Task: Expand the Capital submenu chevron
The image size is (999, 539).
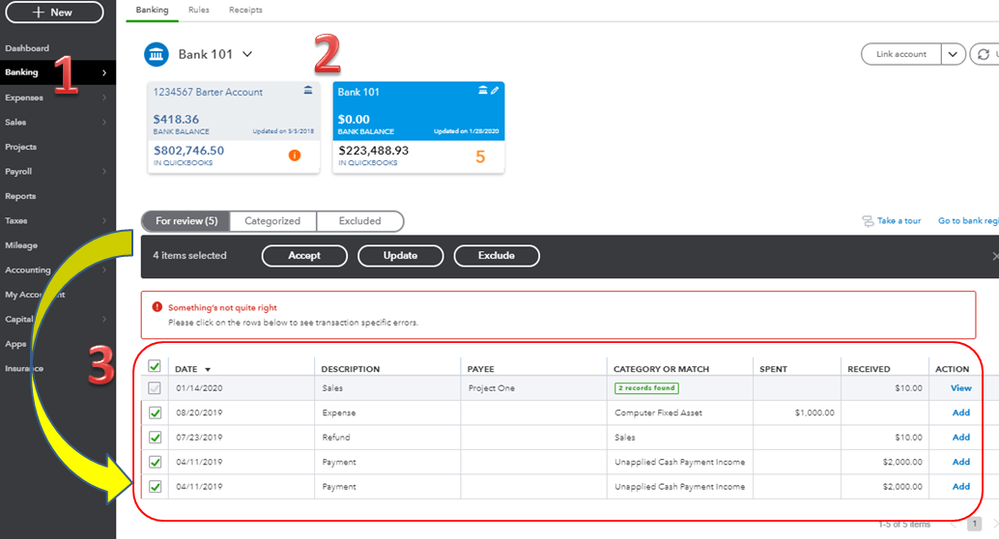Action: (104, 319)
